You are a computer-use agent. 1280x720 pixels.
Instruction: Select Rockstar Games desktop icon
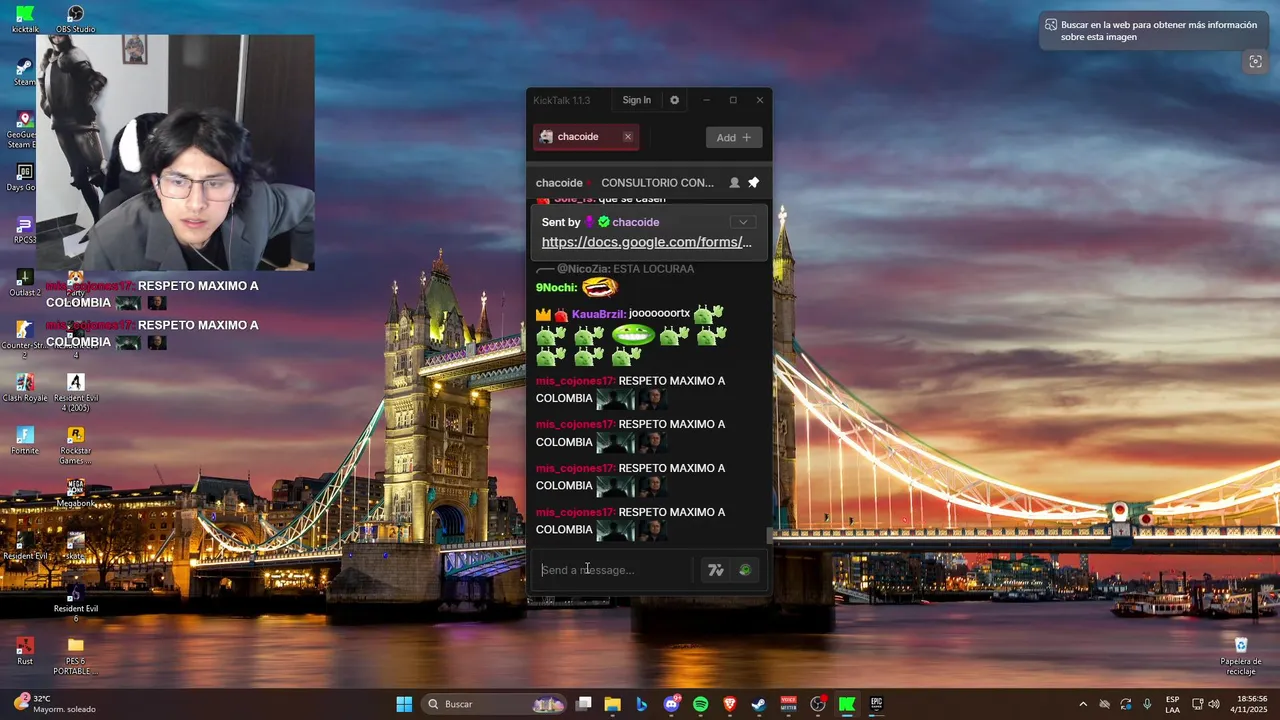point(75,446)
